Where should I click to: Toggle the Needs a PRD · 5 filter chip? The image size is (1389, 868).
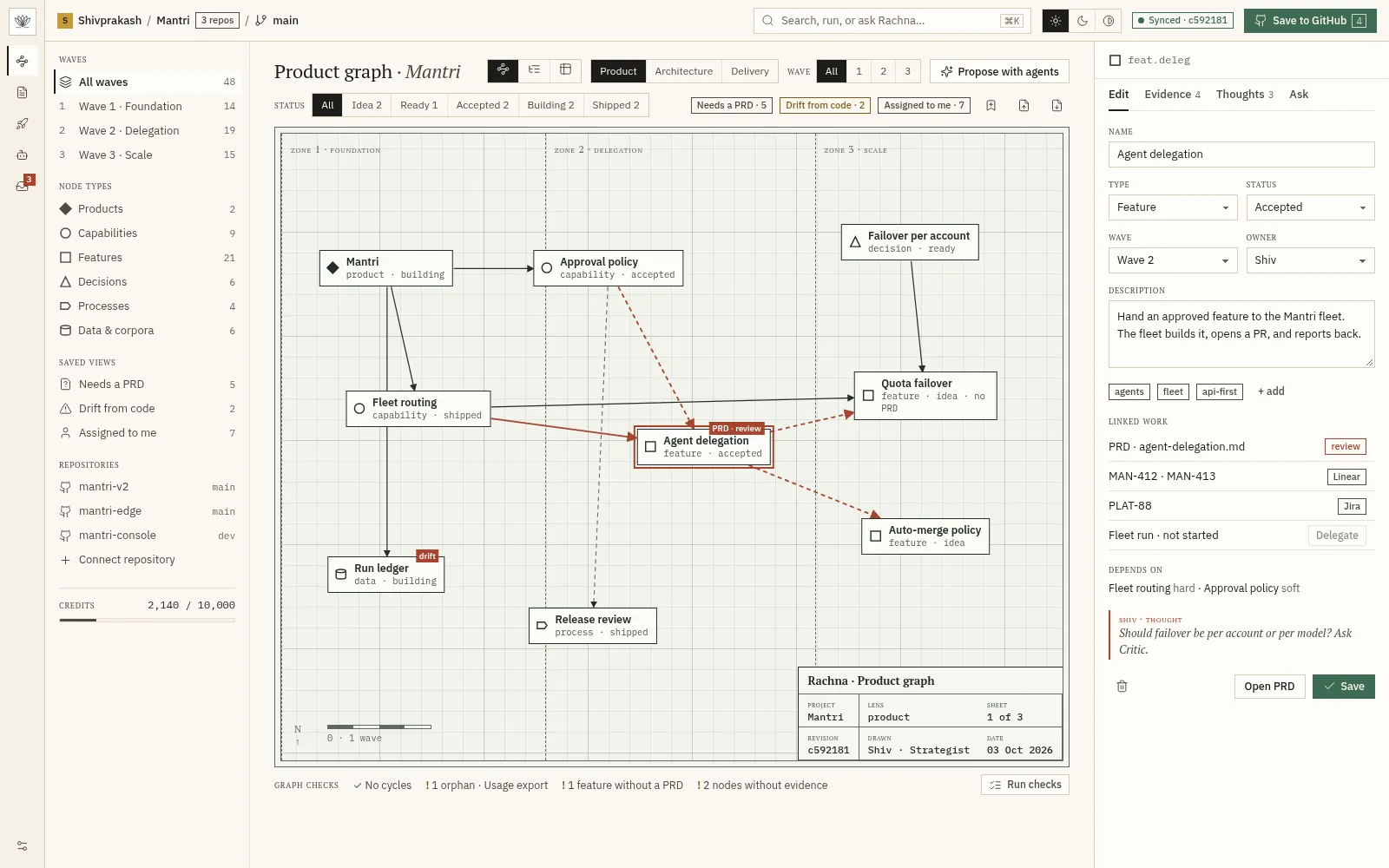coord(732,105)
